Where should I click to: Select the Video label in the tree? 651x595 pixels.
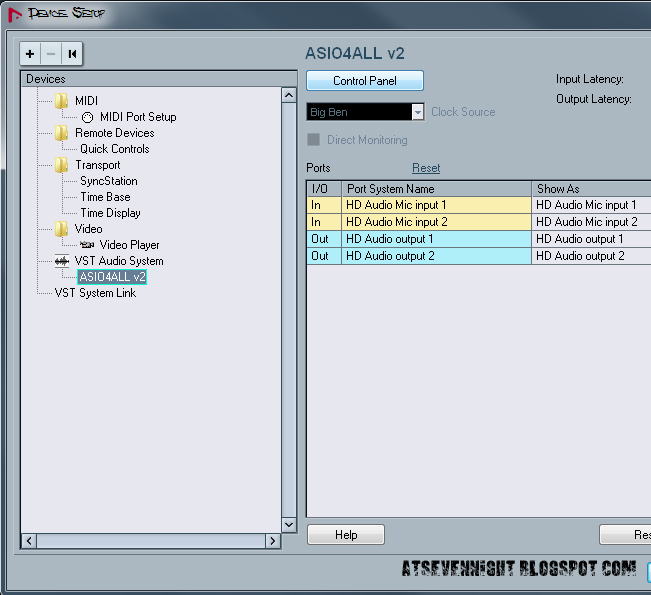point(88,229)
